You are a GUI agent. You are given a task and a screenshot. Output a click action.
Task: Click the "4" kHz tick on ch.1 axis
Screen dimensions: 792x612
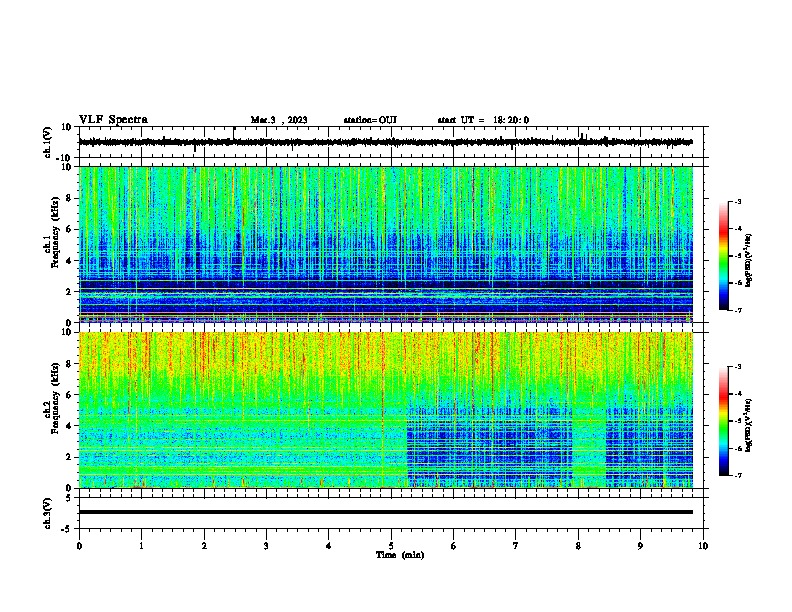click(x=70, y=261)
